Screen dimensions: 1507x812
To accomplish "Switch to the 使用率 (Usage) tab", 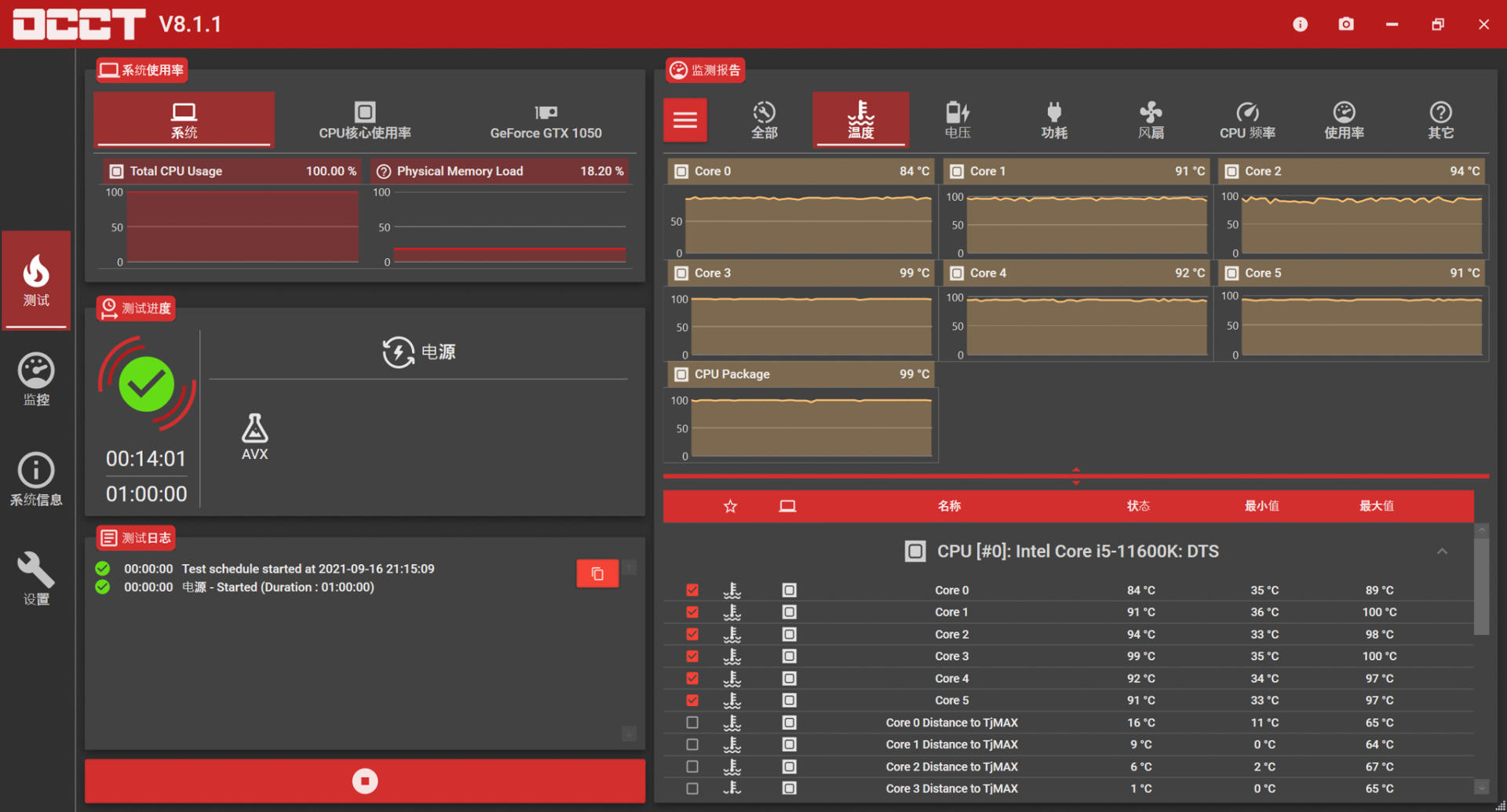I will coord(1344,120).
